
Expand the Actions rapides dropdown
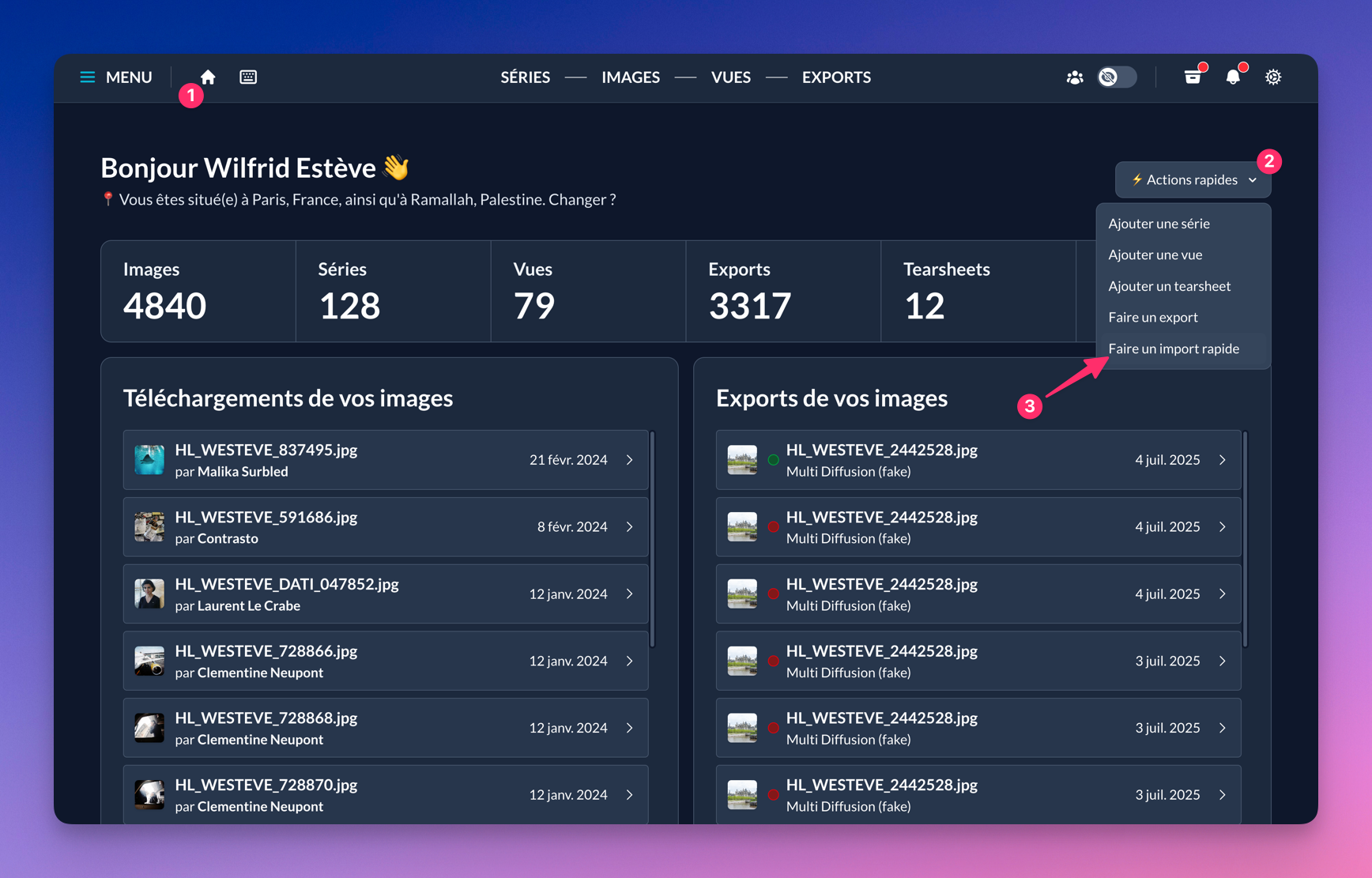pyautogui.click(x=1193, y=179)
